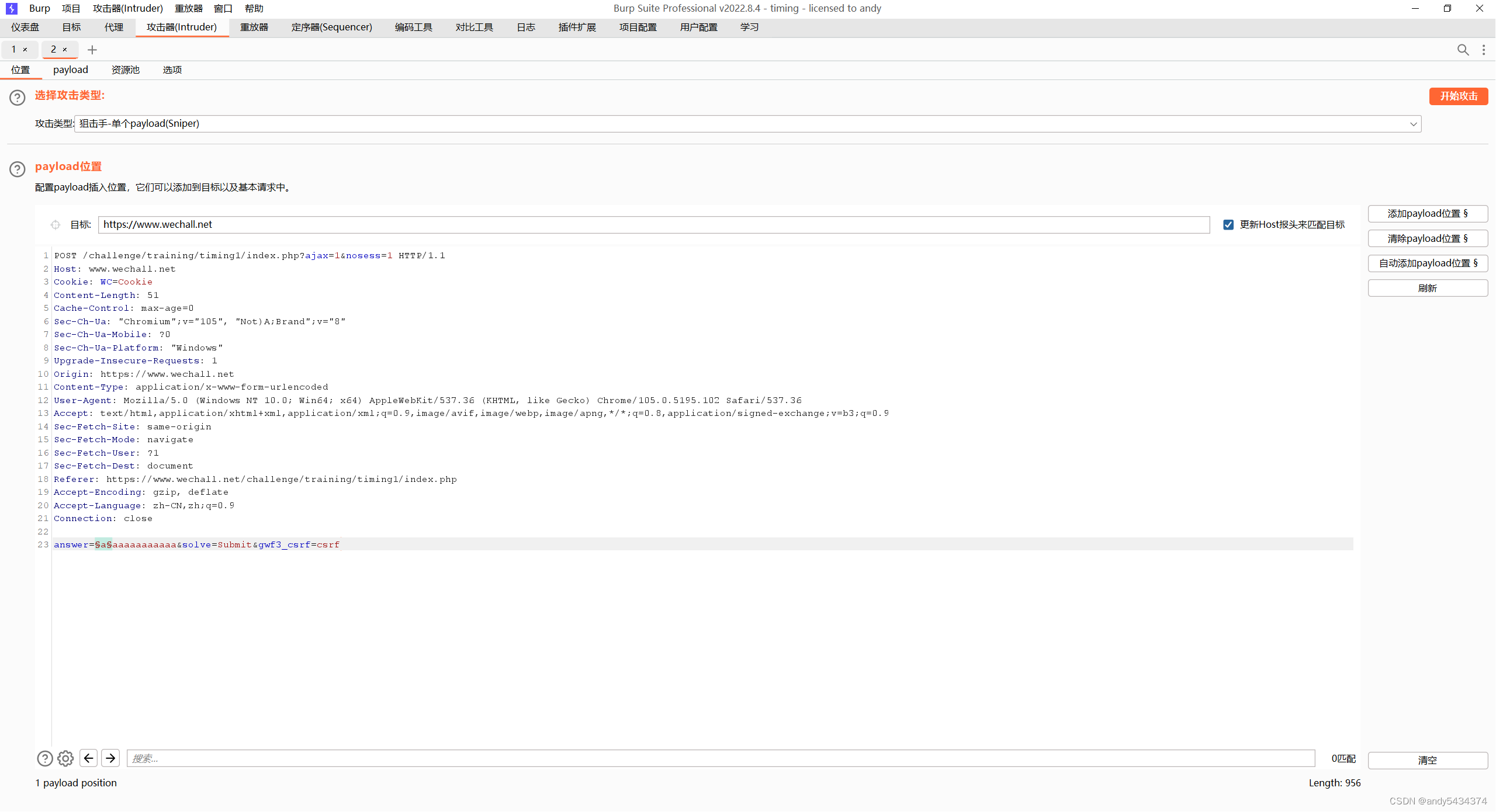1496x812 pixels.
Task: Open the 项目 menu
Action: pyautogui.click(x=71, y=8)
